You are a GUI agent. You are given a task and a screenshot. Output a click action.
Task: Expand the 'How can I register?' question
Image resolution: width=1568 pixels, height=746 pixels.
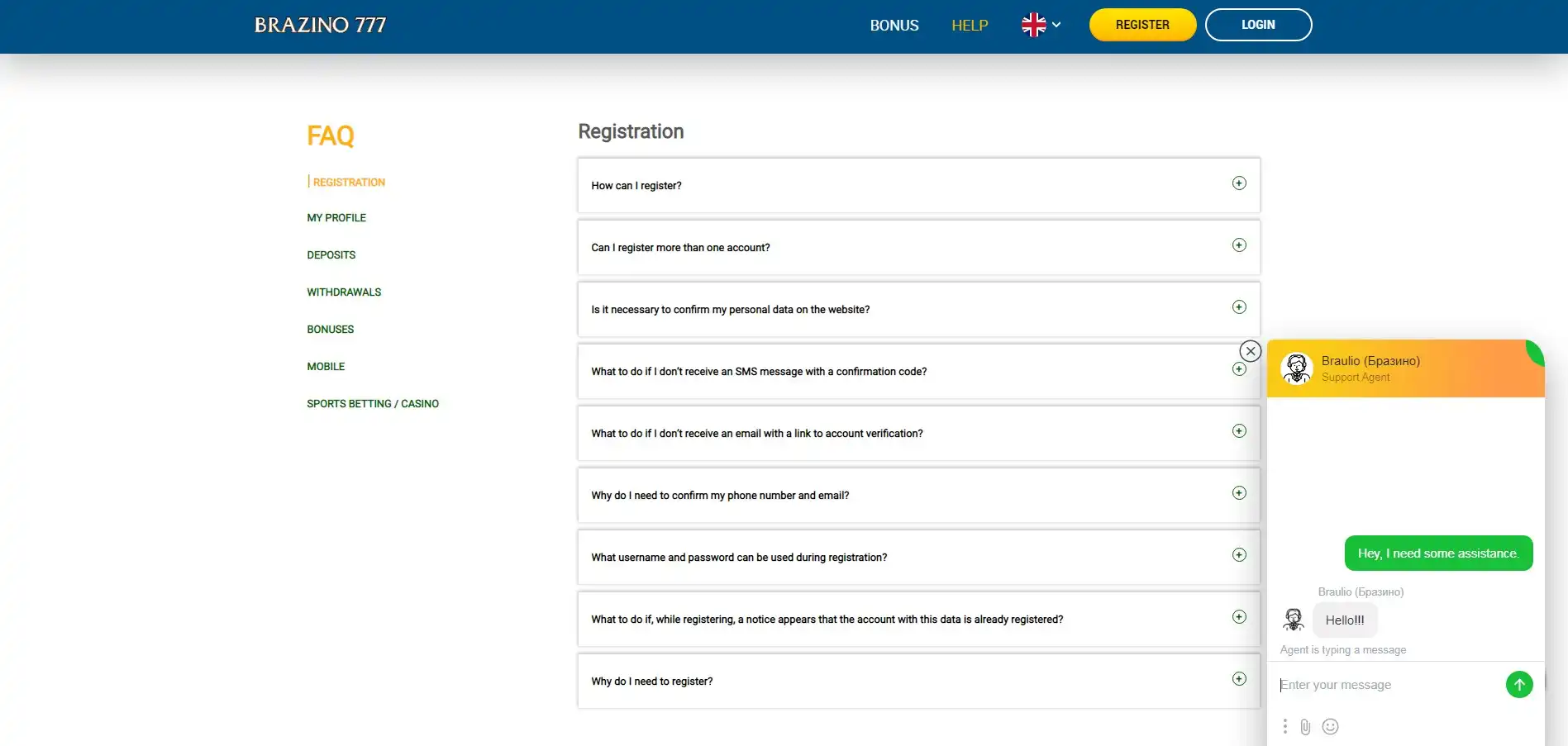(1238, 183)
